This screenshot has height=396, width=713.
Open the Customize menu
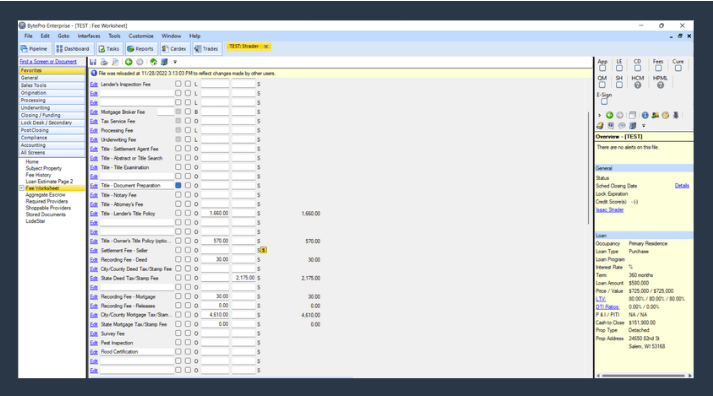(x=141, y=36)
